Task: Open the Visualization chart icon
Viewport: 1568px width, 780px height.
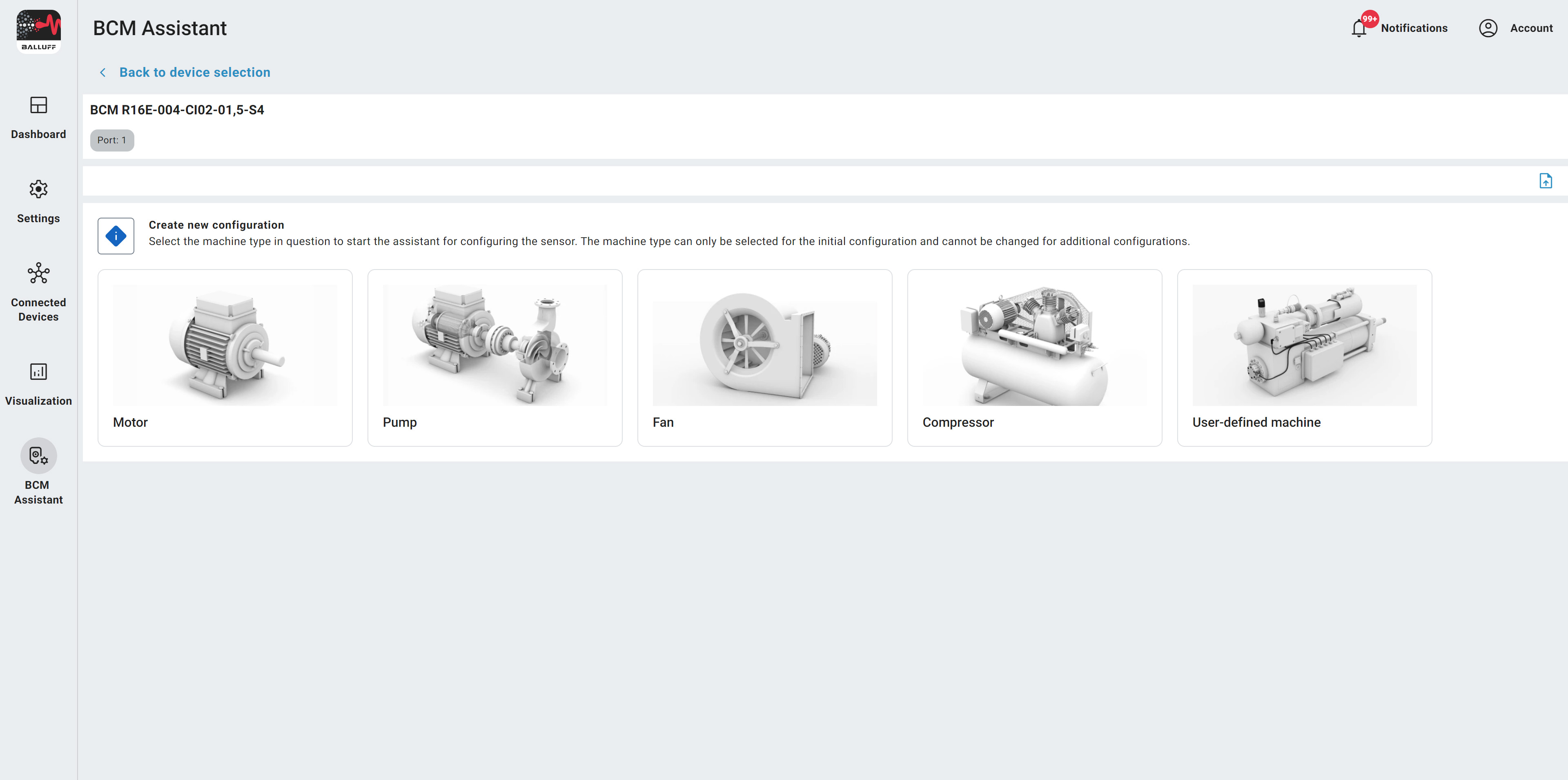Action: coord(38,372)
